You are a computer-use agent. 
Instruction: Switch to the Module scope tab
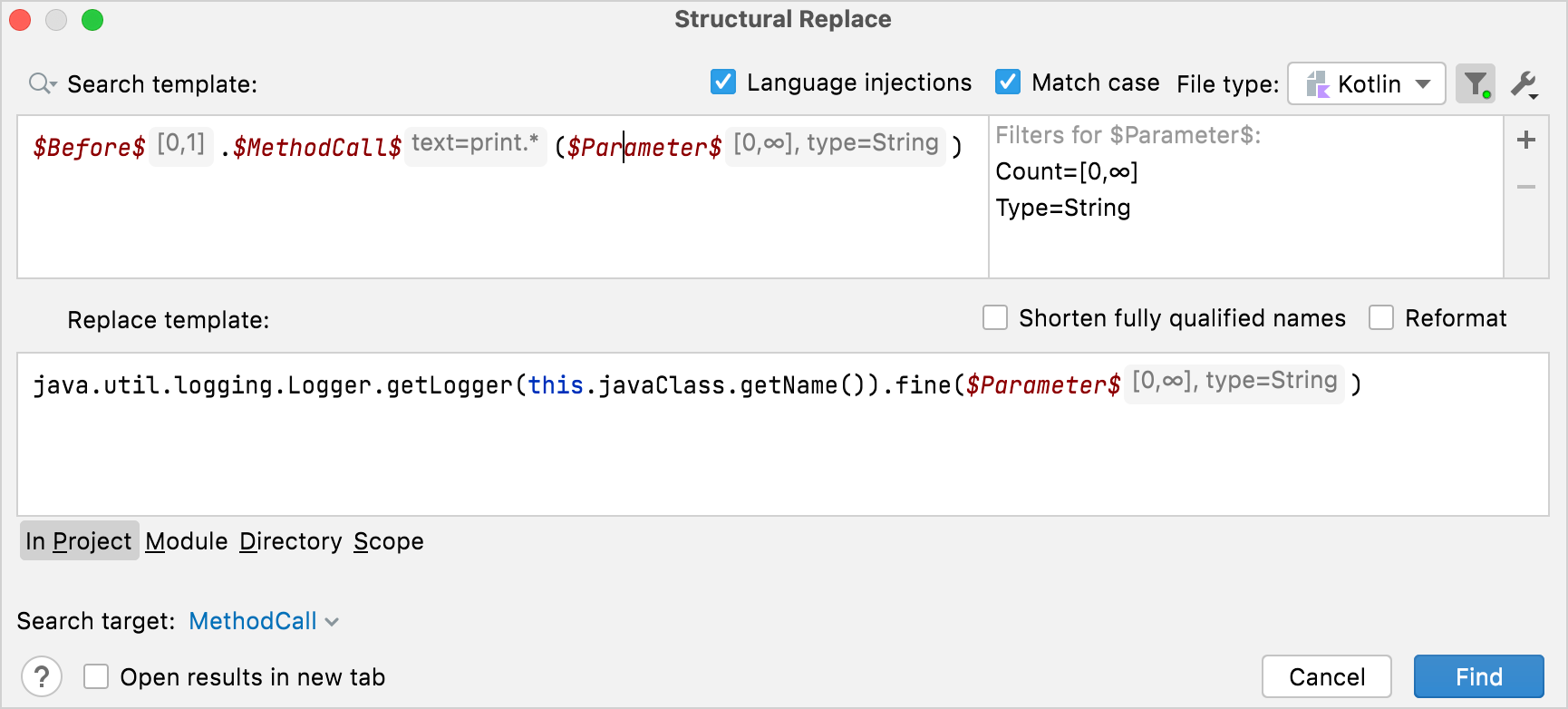(187, 541)
